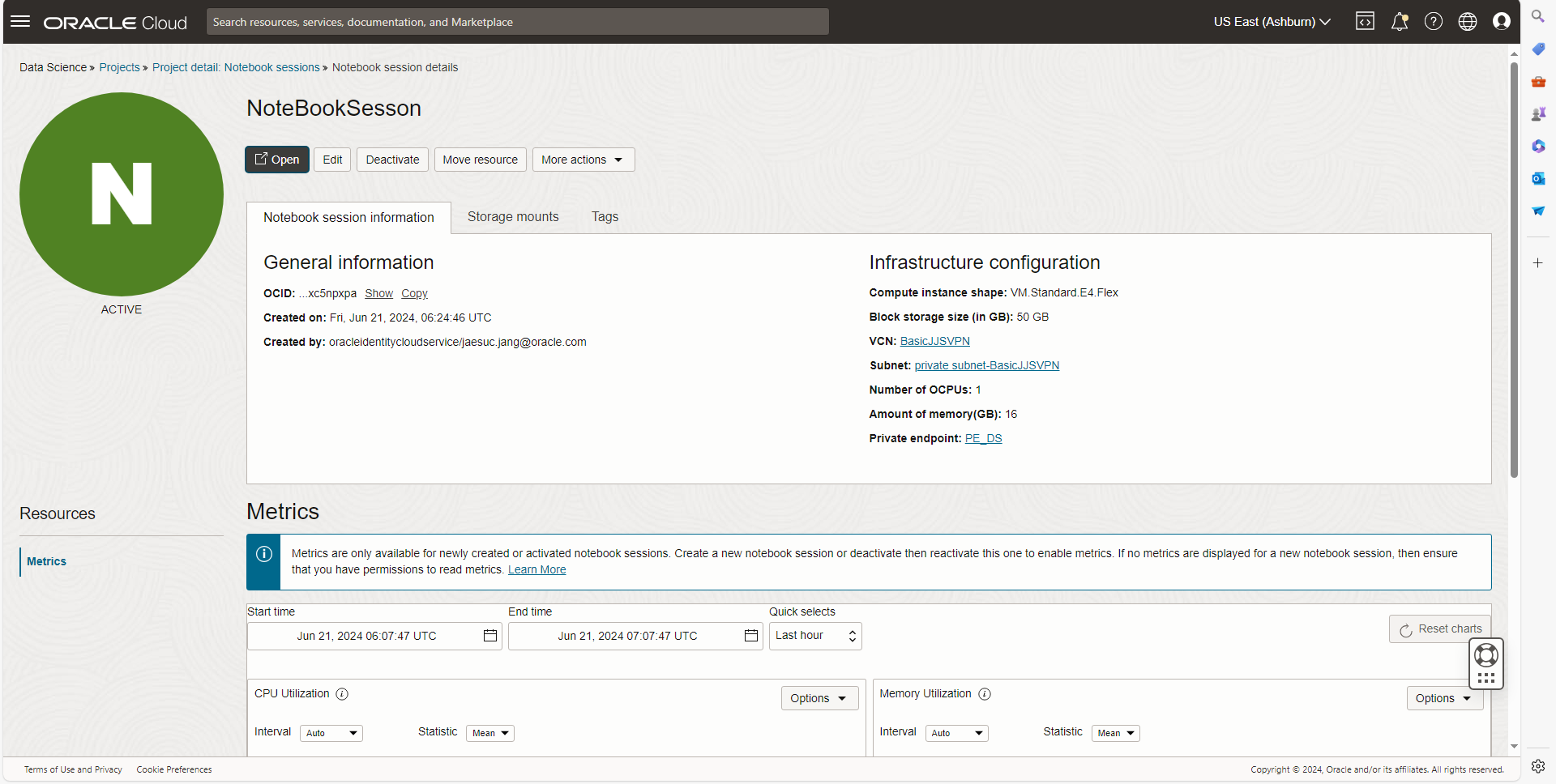Click the Open notebook session button
Viewport: 1556px width, 784px height.
277,160
